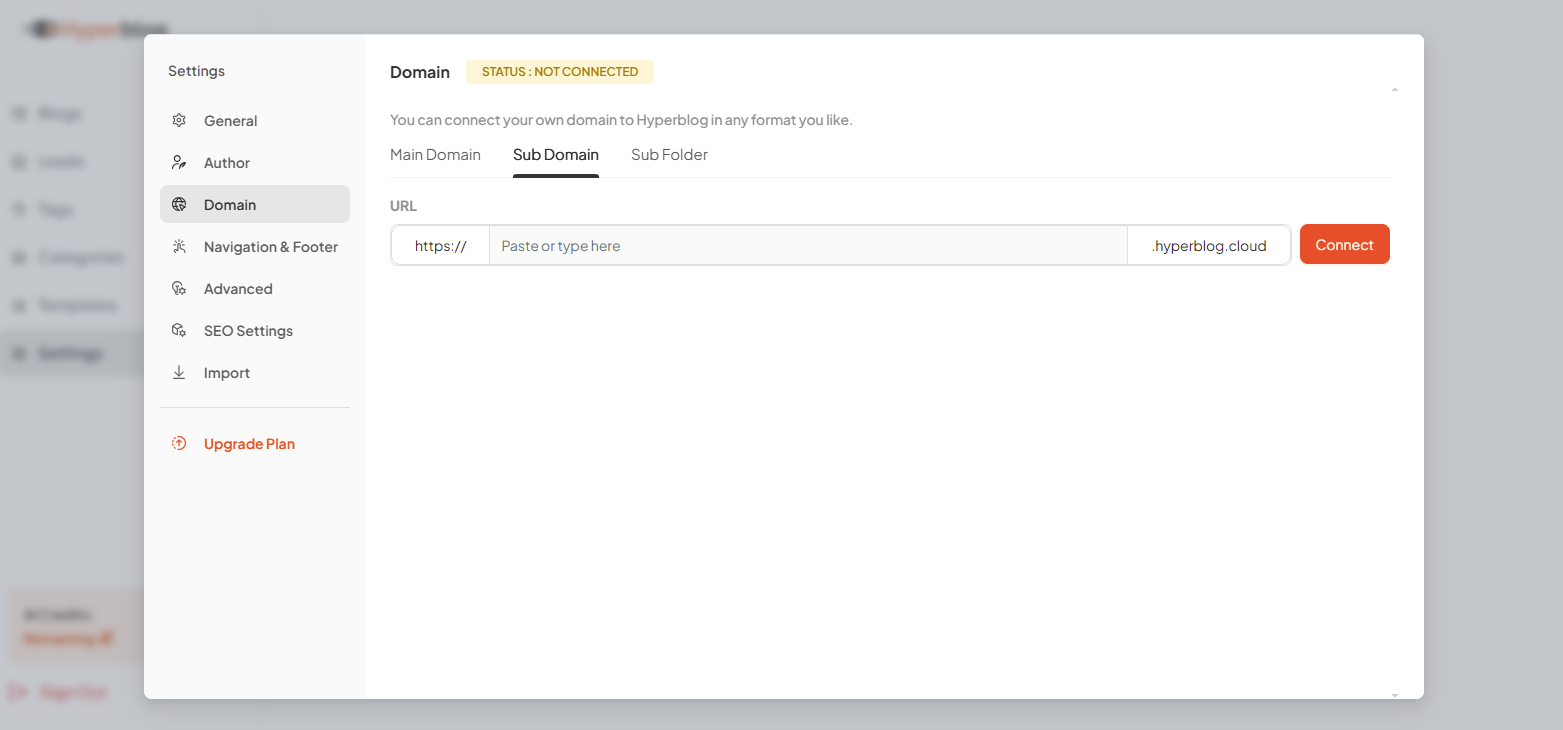Select the SEO Settings gear icon
Image resolution: width=1563 pixels, height=730 pixels.
click(x=179, y=330)
